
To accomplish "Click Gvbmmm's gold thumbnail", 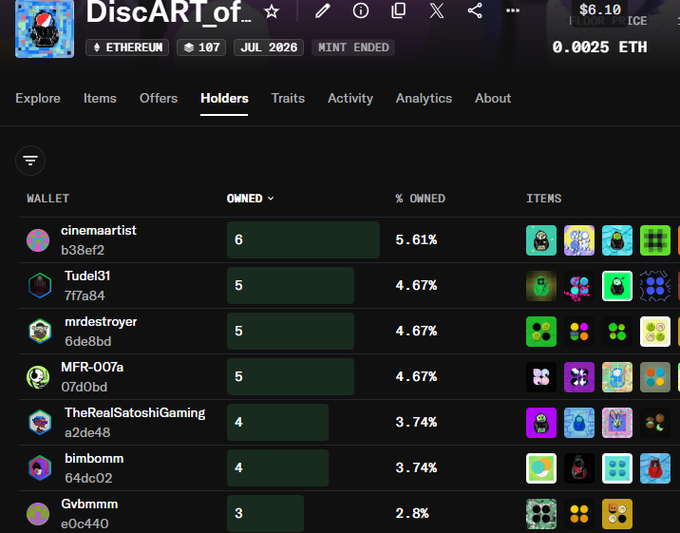I will tap(617, 514).
